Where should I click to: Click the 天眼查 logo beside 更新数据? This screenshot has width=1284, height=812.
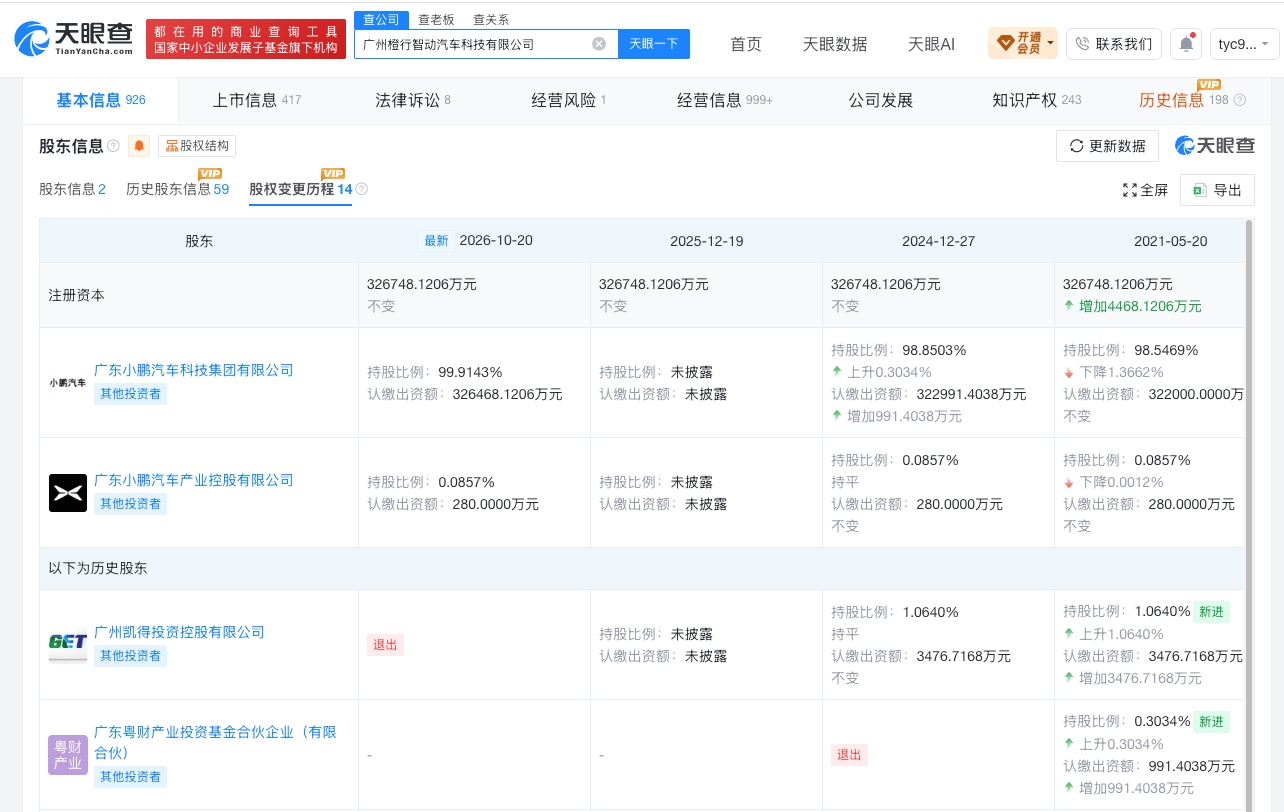[1215, 146]
